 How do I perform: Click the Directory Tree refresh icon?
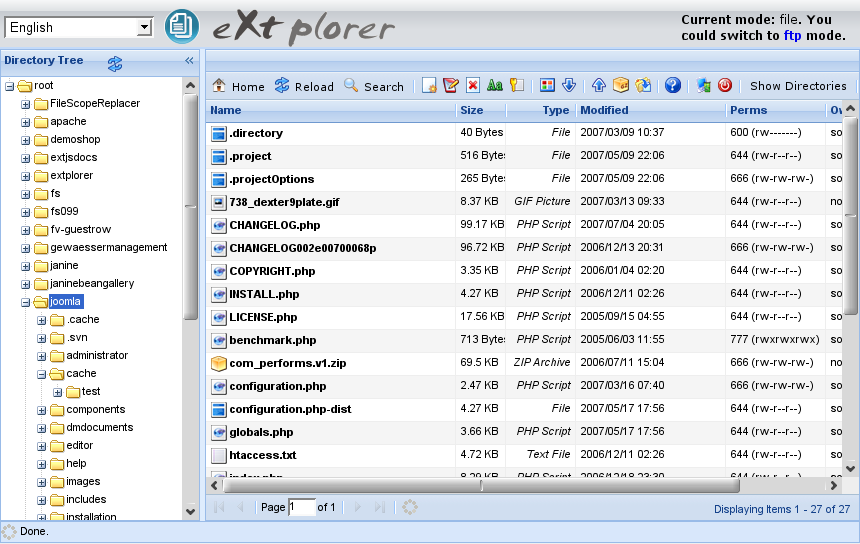click(115, 64)
